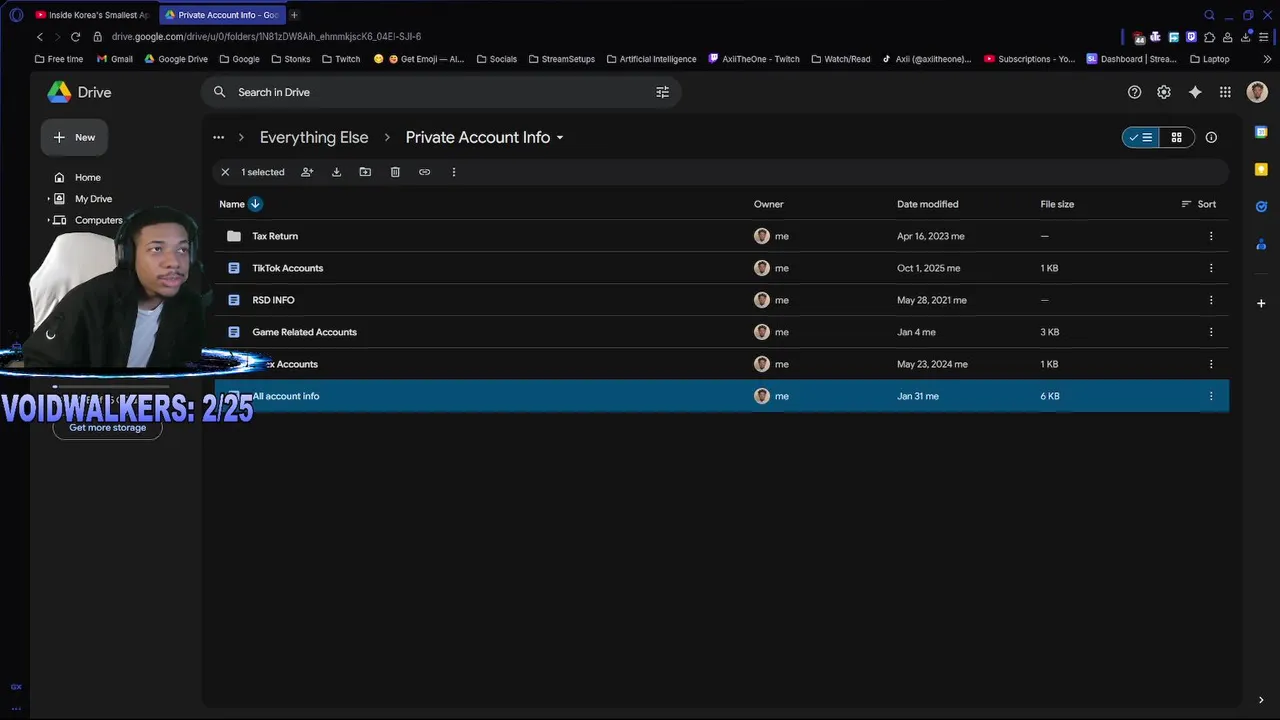Share the selected file

307,172
